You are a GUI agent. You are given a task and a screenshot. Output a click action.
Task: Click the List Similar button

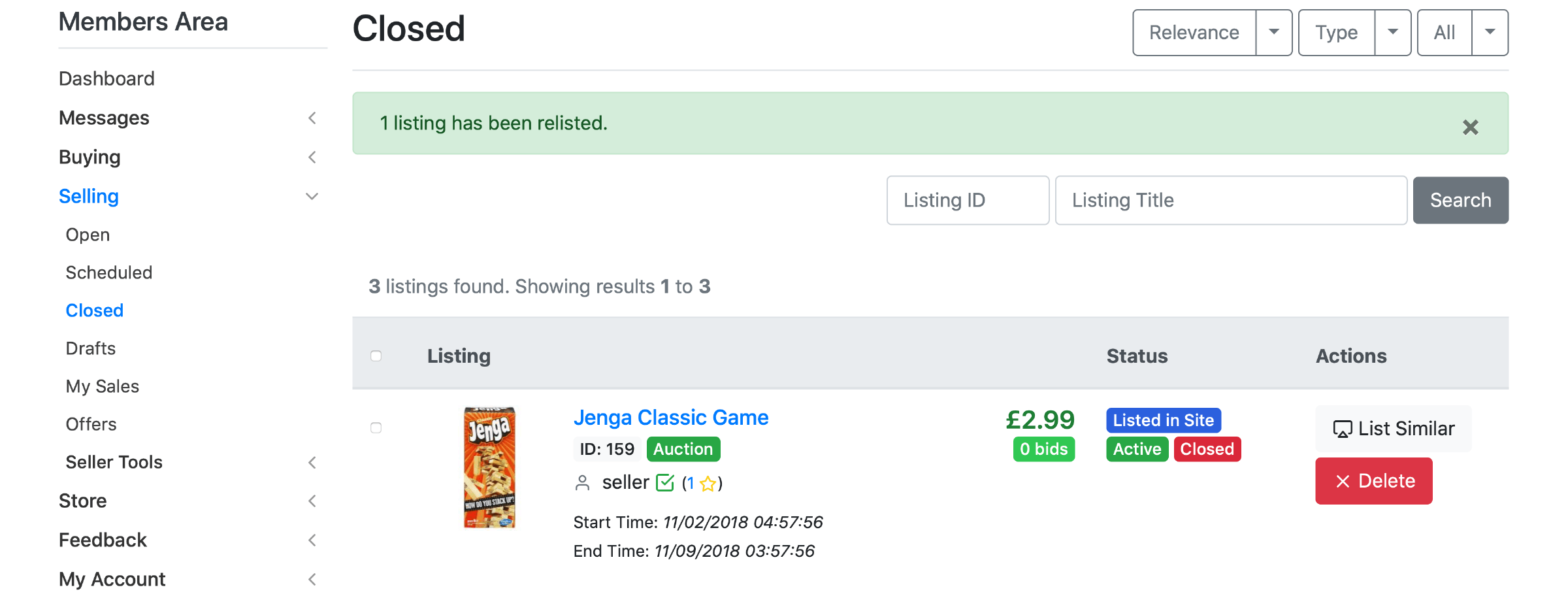pyautogui.click(x=1393, y=429)
